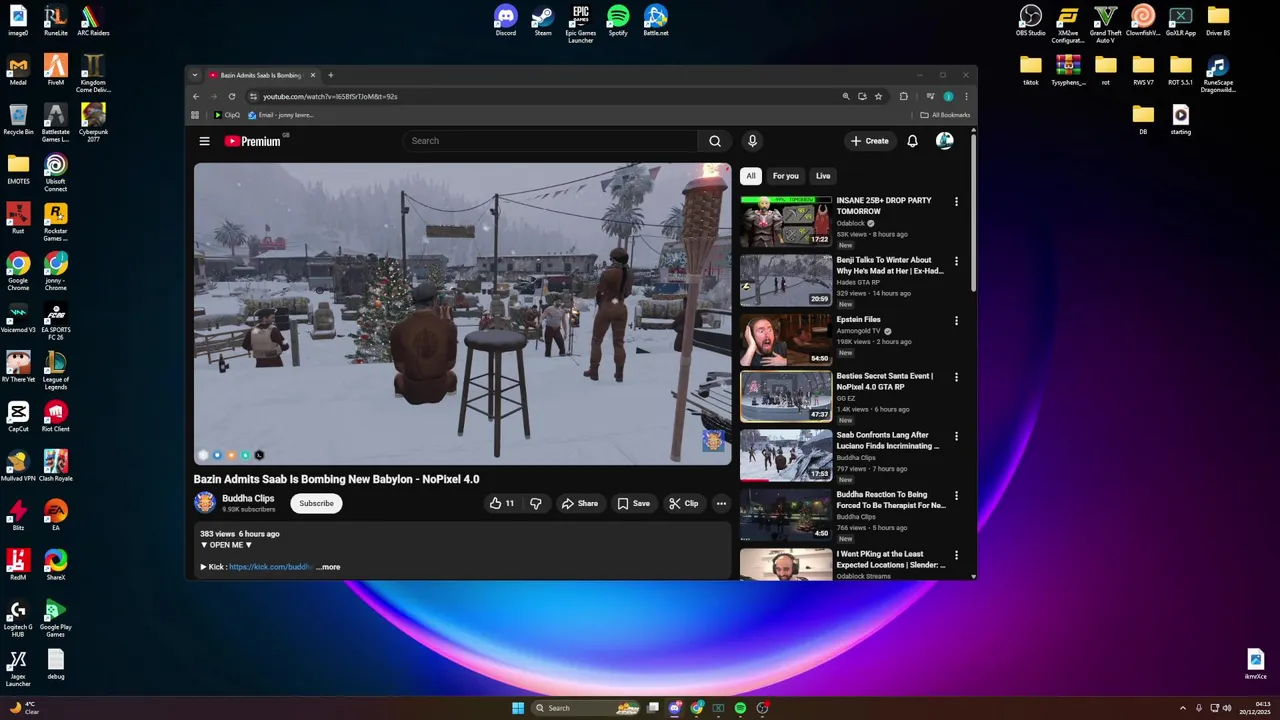Screen dimensions: 1280x720
Task: Open the YouTube account avatar menu
Action: pyautogui.click(x=944, y=141)
